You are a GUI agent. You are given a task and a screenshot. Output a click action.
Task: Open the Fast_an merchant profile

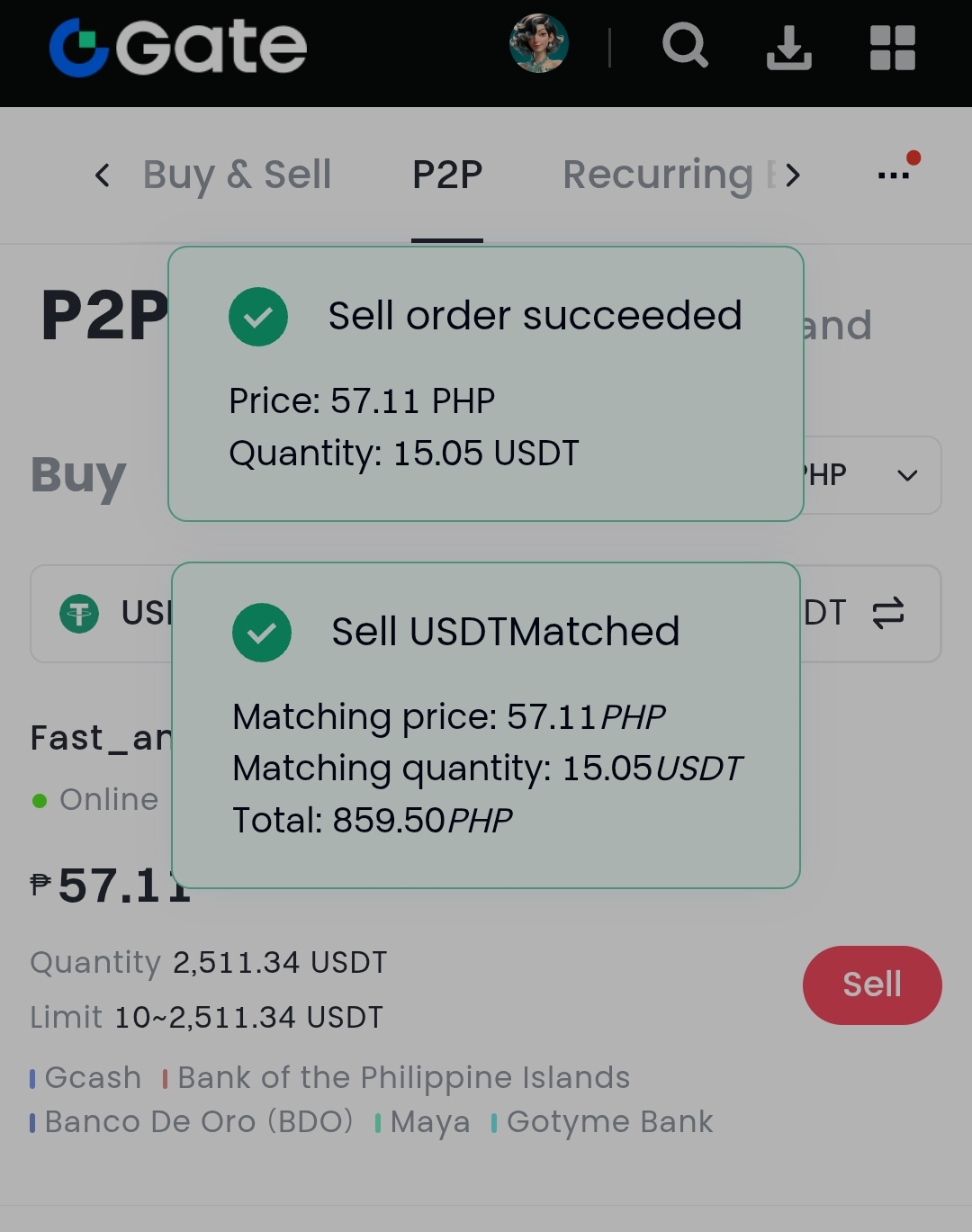[x=101, y=738]
